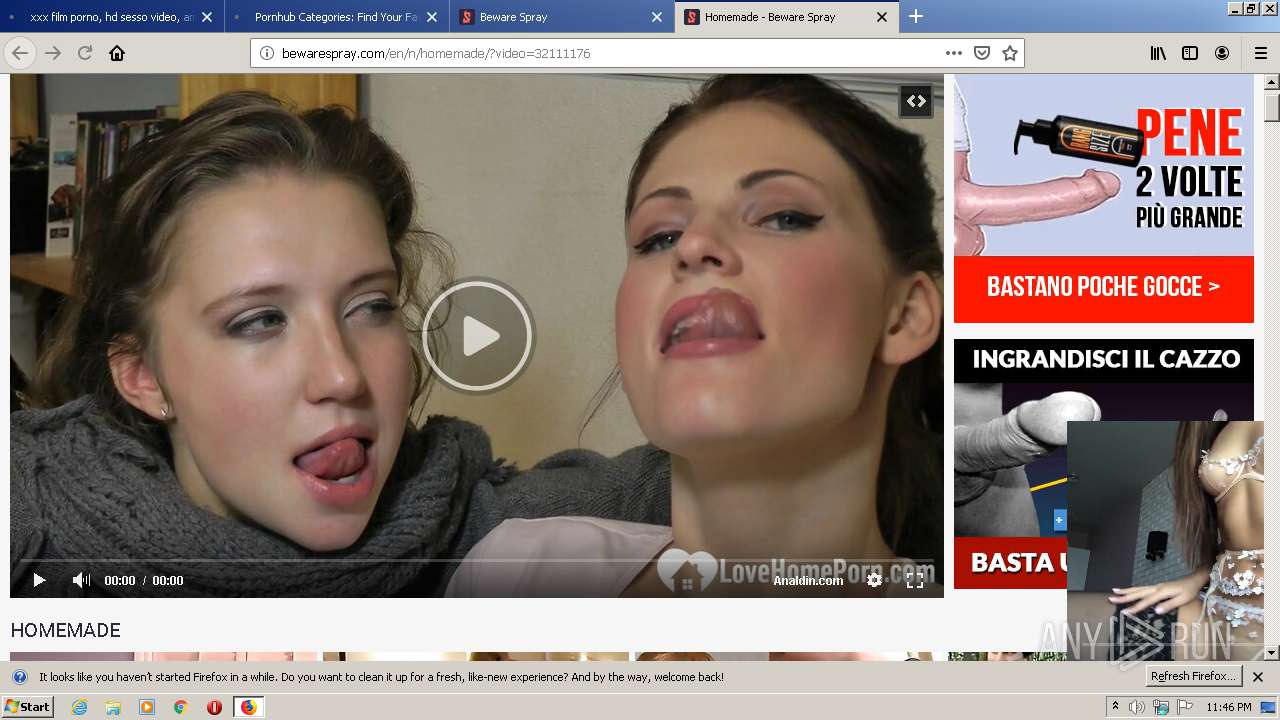The image size is (1280, 720).
Task: Open the Windows Start menu
Action: pos(27,707)
